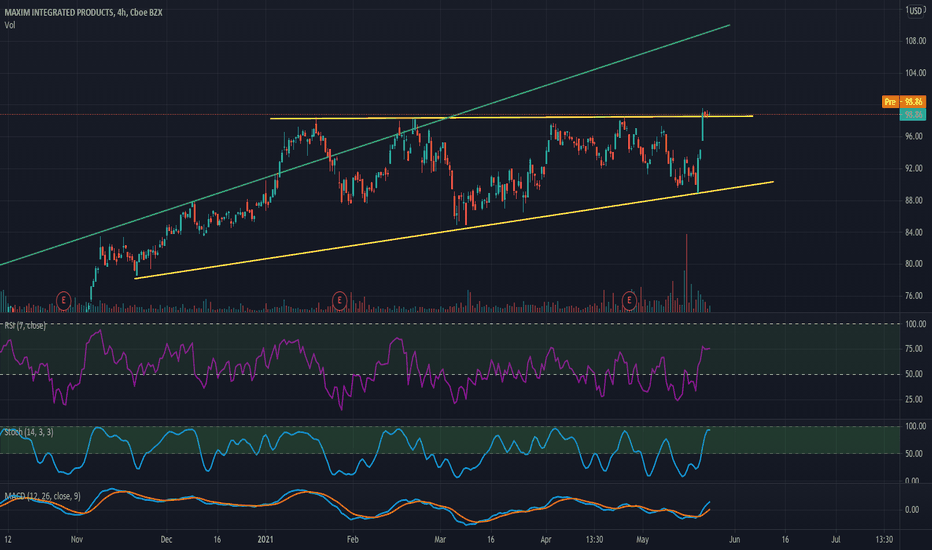Click the May label on time axis
The width and height of the screenshot is (932, 550).
pos(642,539)
